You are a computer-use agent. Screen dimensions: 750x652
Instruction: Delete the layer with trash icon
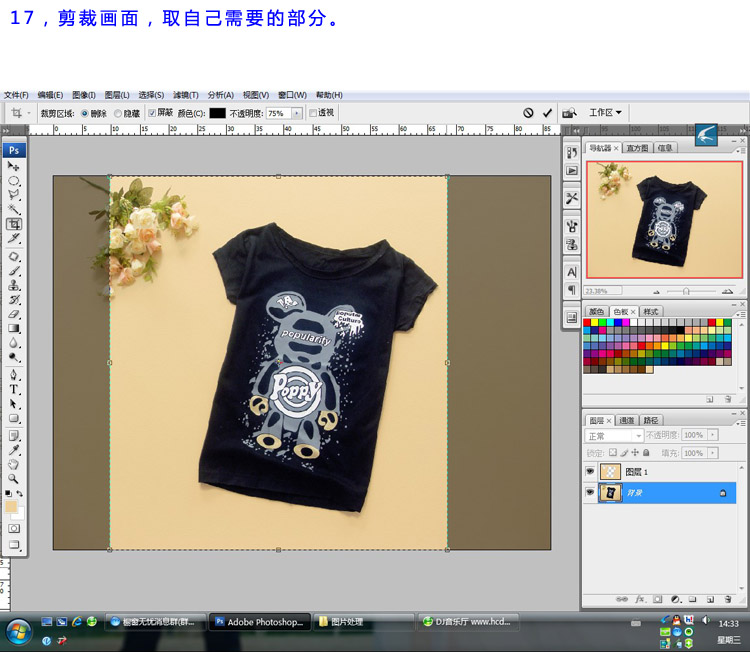(728, 599)
